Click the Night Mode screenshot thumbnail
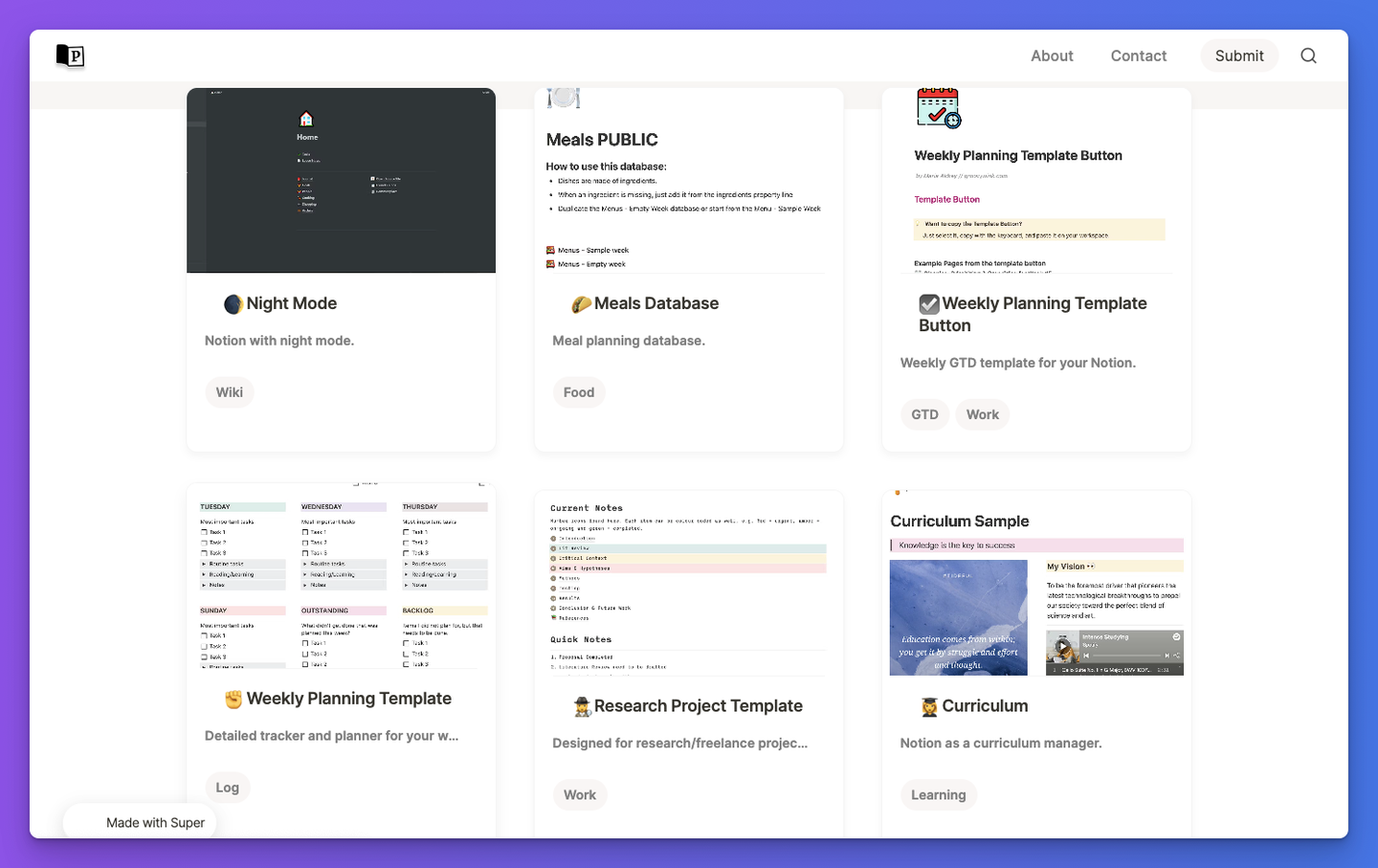This screenshot has height=868, width=1378. (341, 180)
